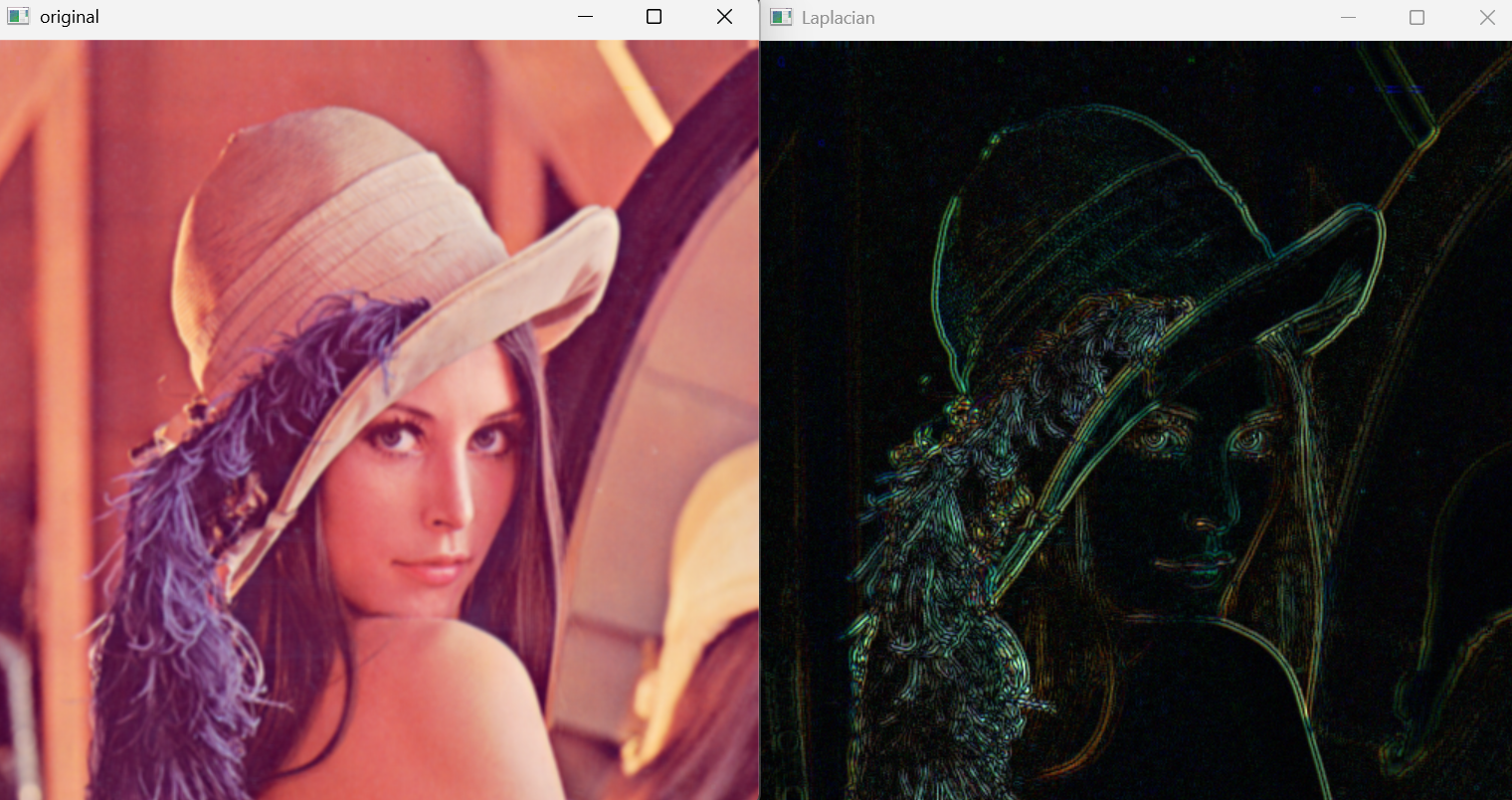The image size is (1512, 800).
Task: Click the "original" title text
Action: pos(70,17)
